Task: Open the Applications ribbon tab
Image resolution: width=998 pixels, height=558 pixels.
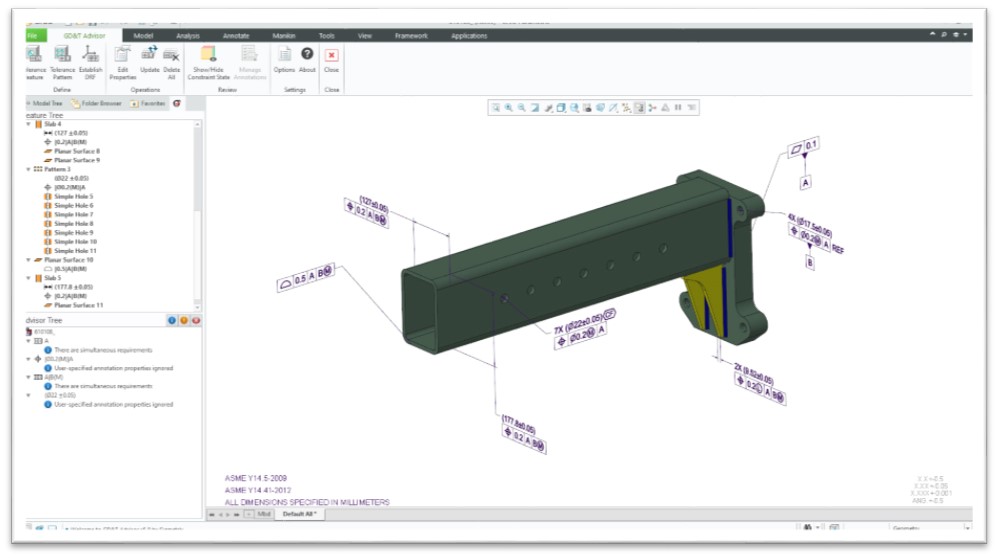Action: click(x=469, y=36)
